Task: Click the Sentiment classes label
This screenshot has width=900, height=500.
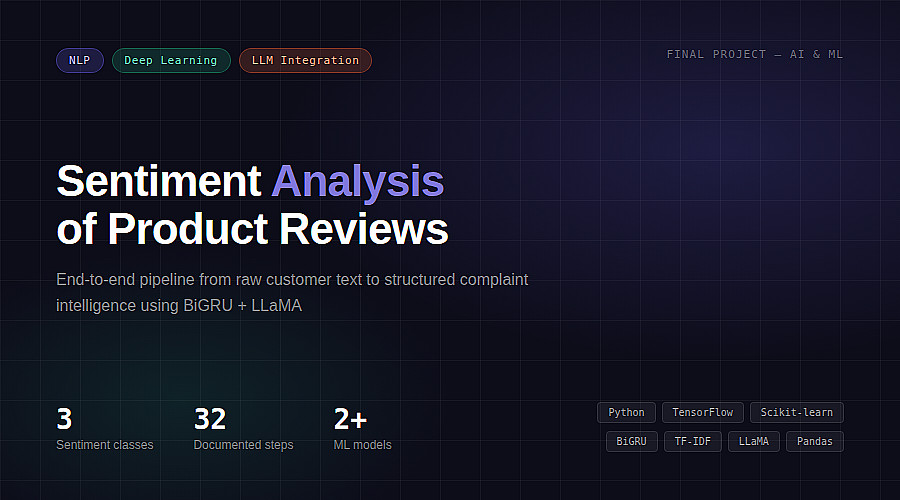Action: pyautogui.click(x=105, y=445)
